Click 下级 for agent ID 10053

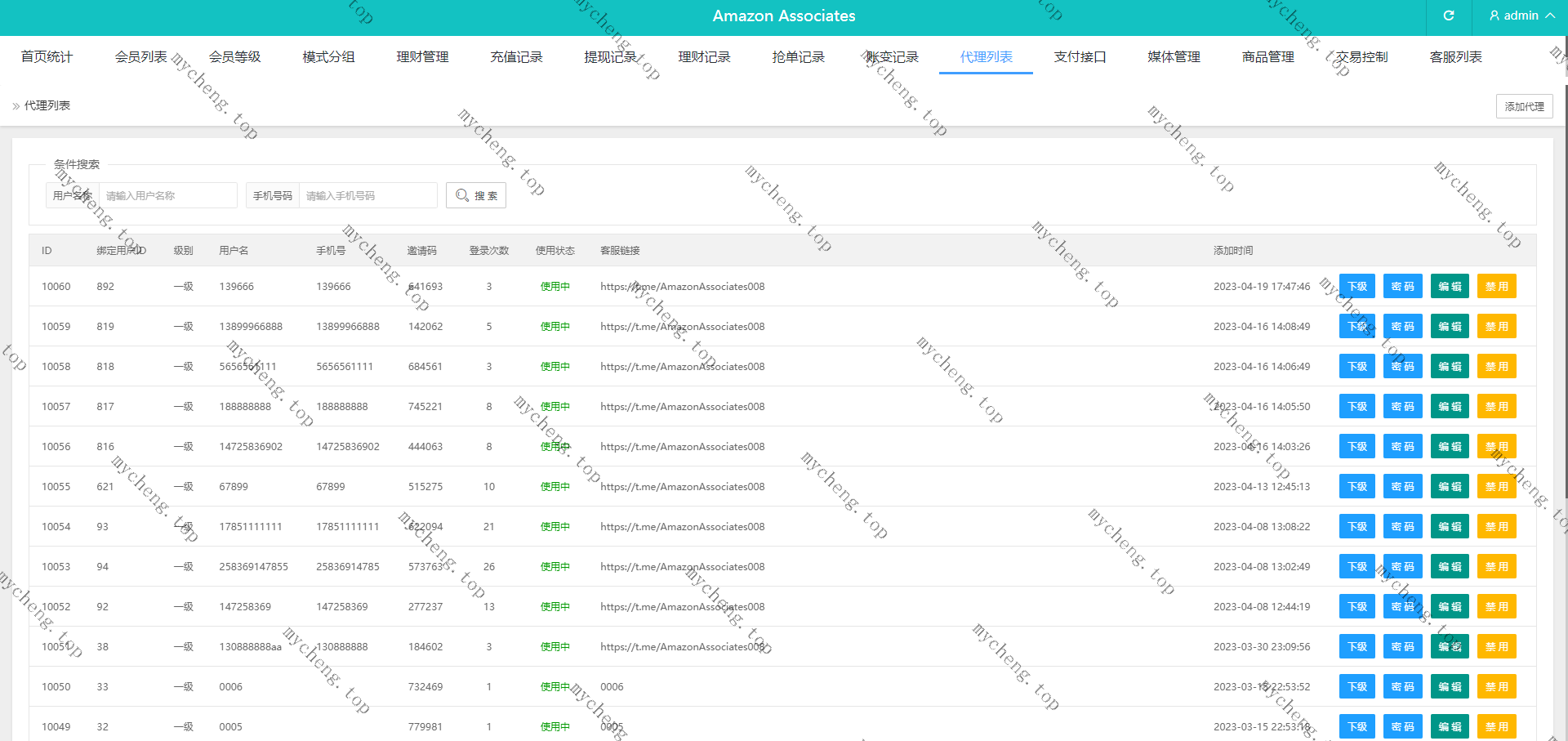1357,566
